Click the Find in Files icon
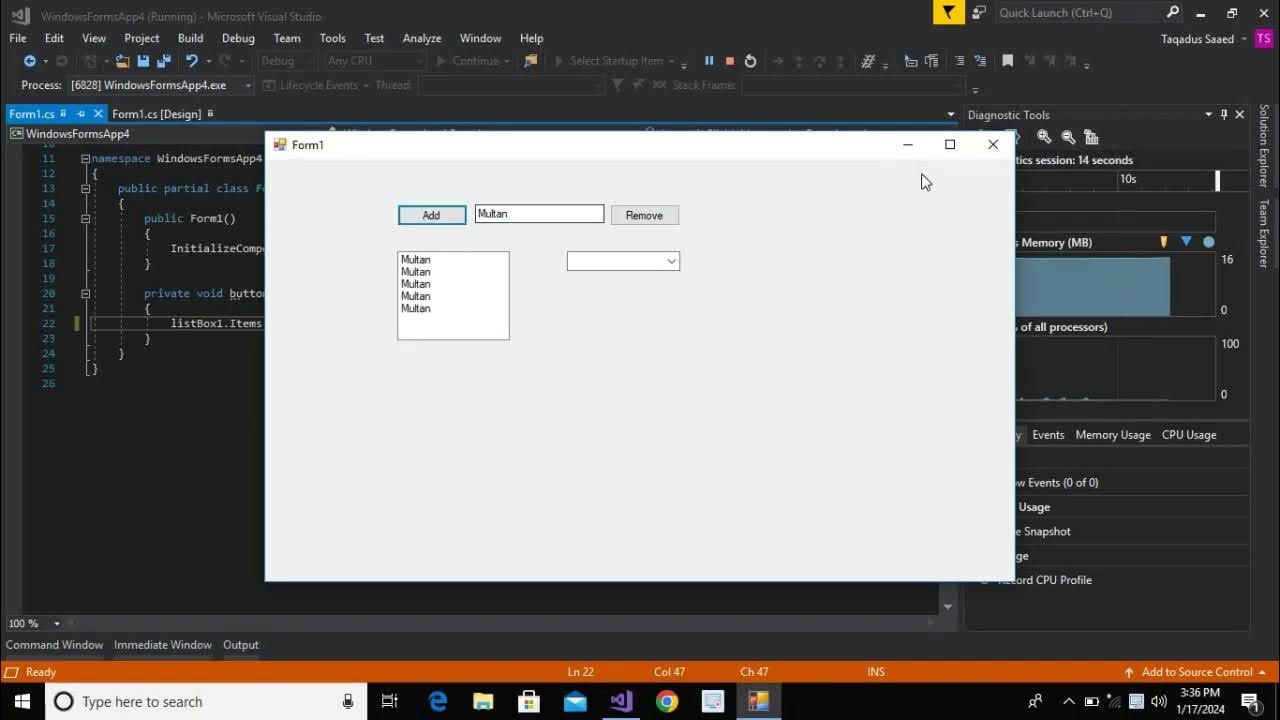 [x=531, y=61]
